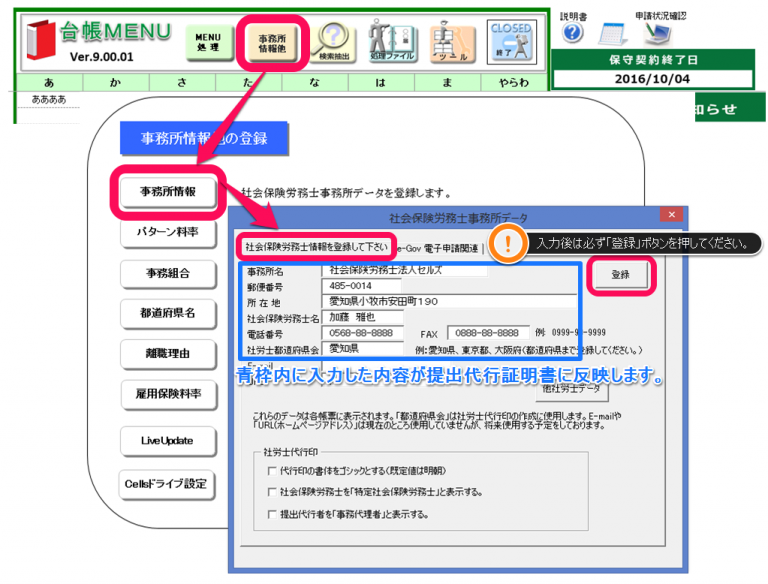Select the ああああ list entry
Screen dimensions: 768x584
(x=48, y=99)
